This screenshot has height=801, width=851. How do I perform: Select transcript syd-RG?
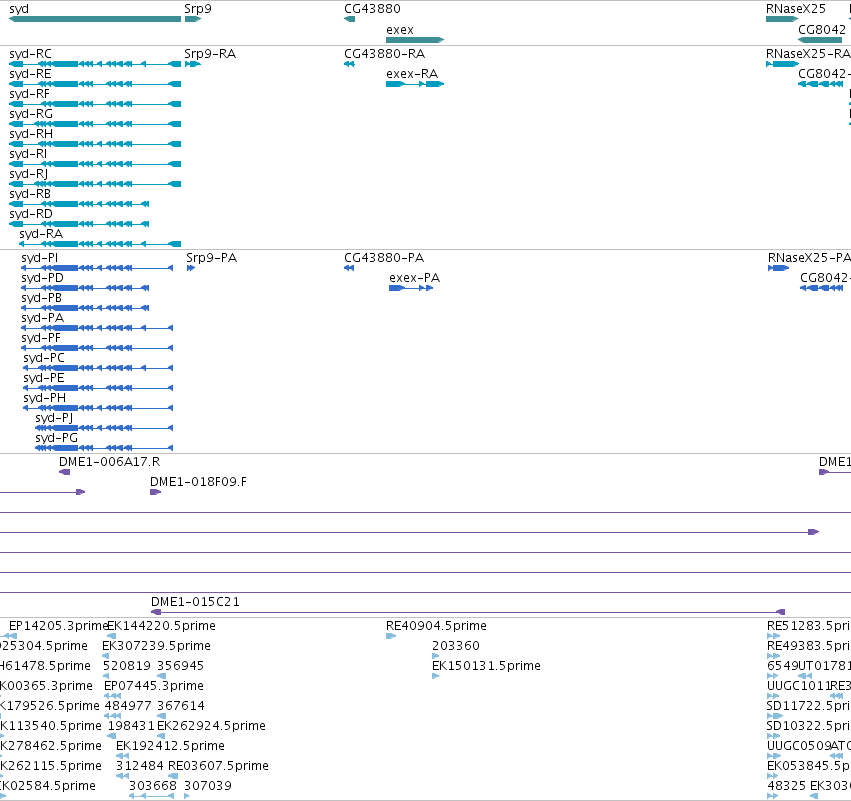tap(95, 124)
